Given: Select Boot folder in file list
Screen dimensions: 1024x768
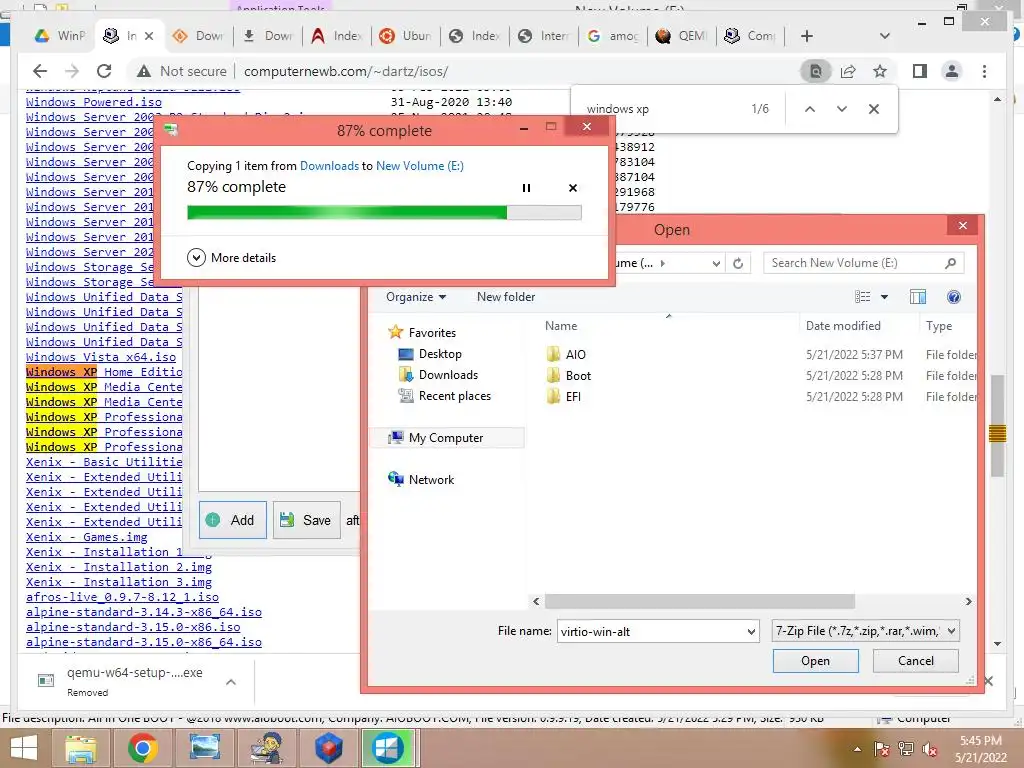Looking at the screenshot, I should point(568,376).
